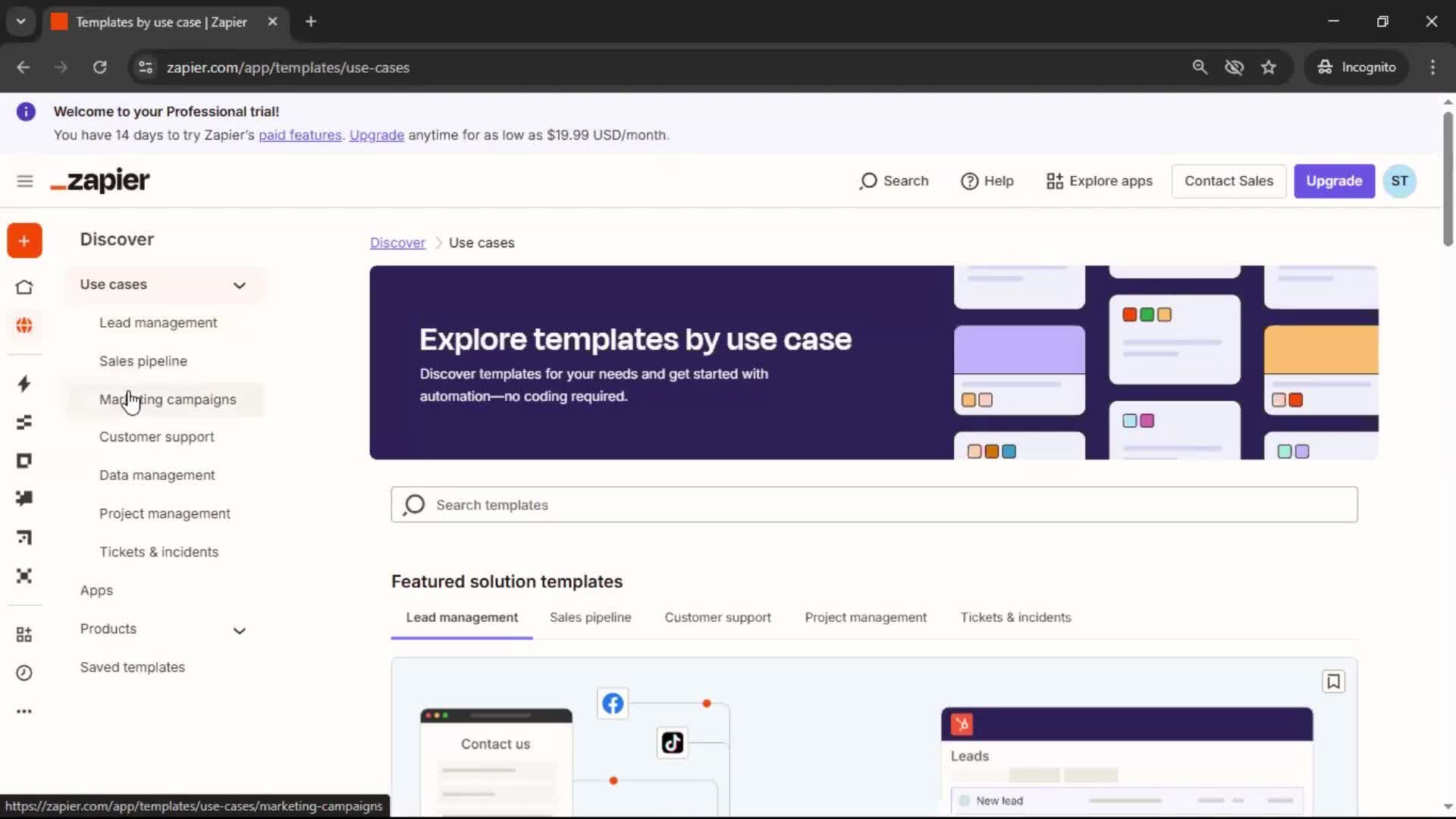
Task: Open the Interfaces square icon in sidebar
Action: (24, 461)
